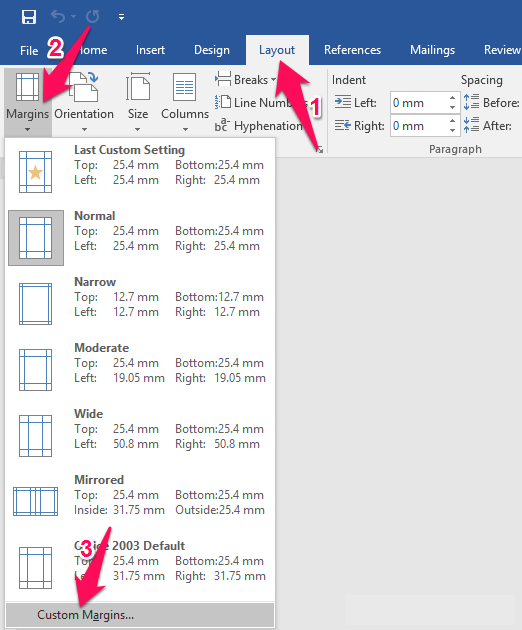Increase the Left indent value with stepper
522x630 pixels.
click(452, 98)
